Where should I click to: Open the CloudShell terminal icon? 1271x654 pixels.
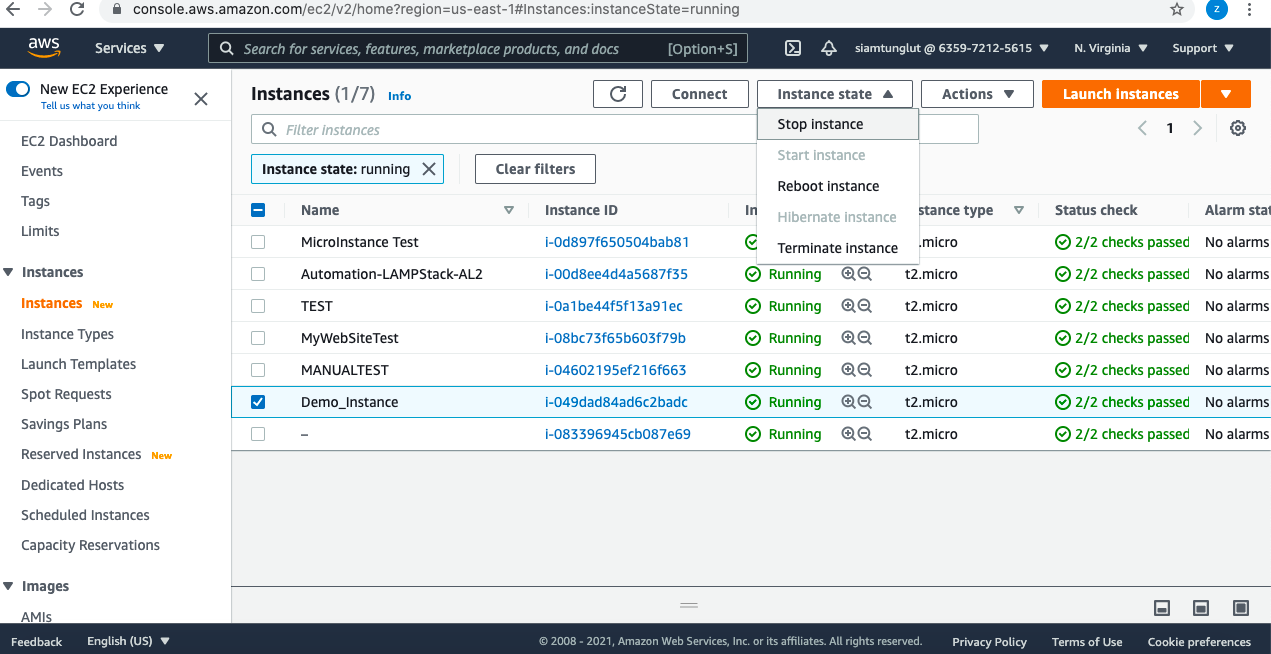pos(792,48)
